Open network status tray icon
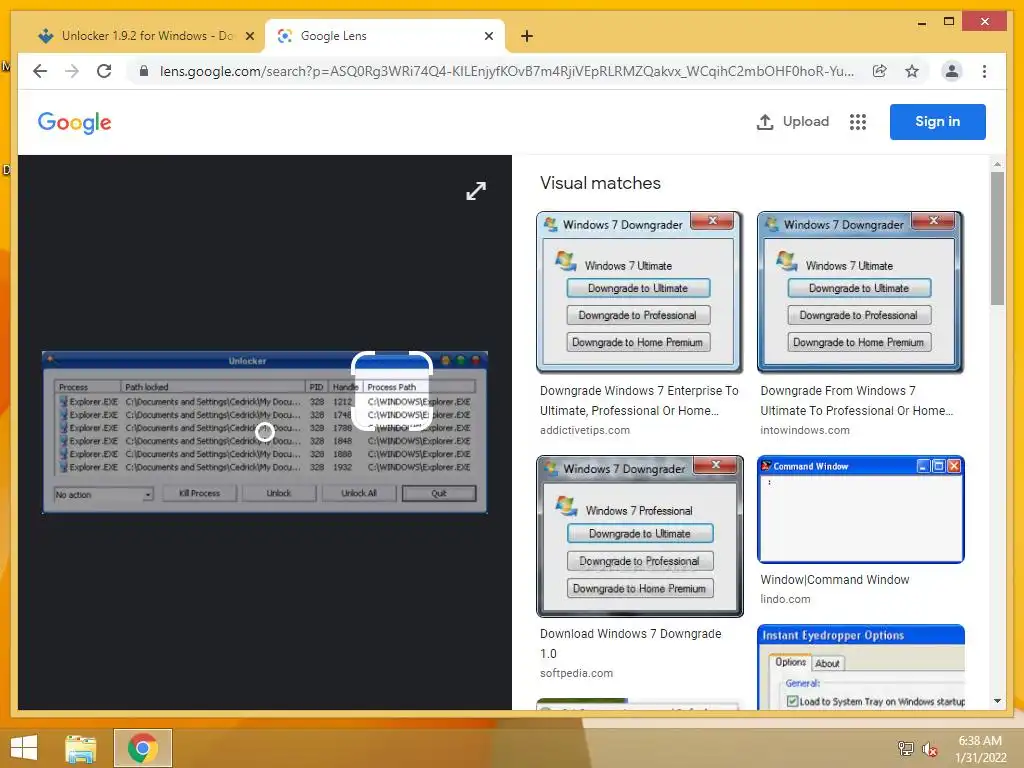Image resolution: width=1024 pixels, height=768 pixels. coord(906,748)
